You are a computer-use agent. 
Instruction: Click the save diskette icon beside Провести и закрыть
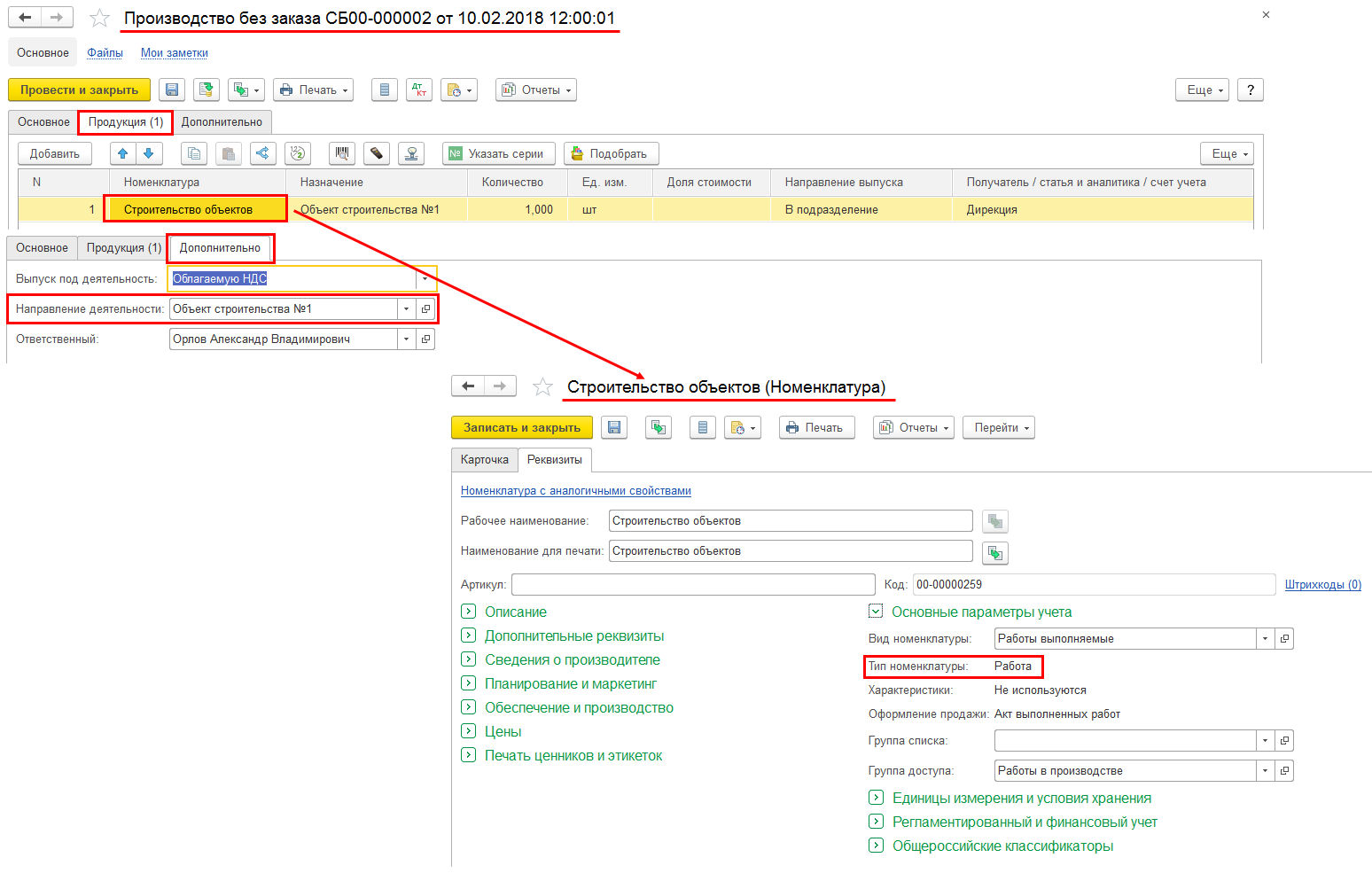click(172, 90)
